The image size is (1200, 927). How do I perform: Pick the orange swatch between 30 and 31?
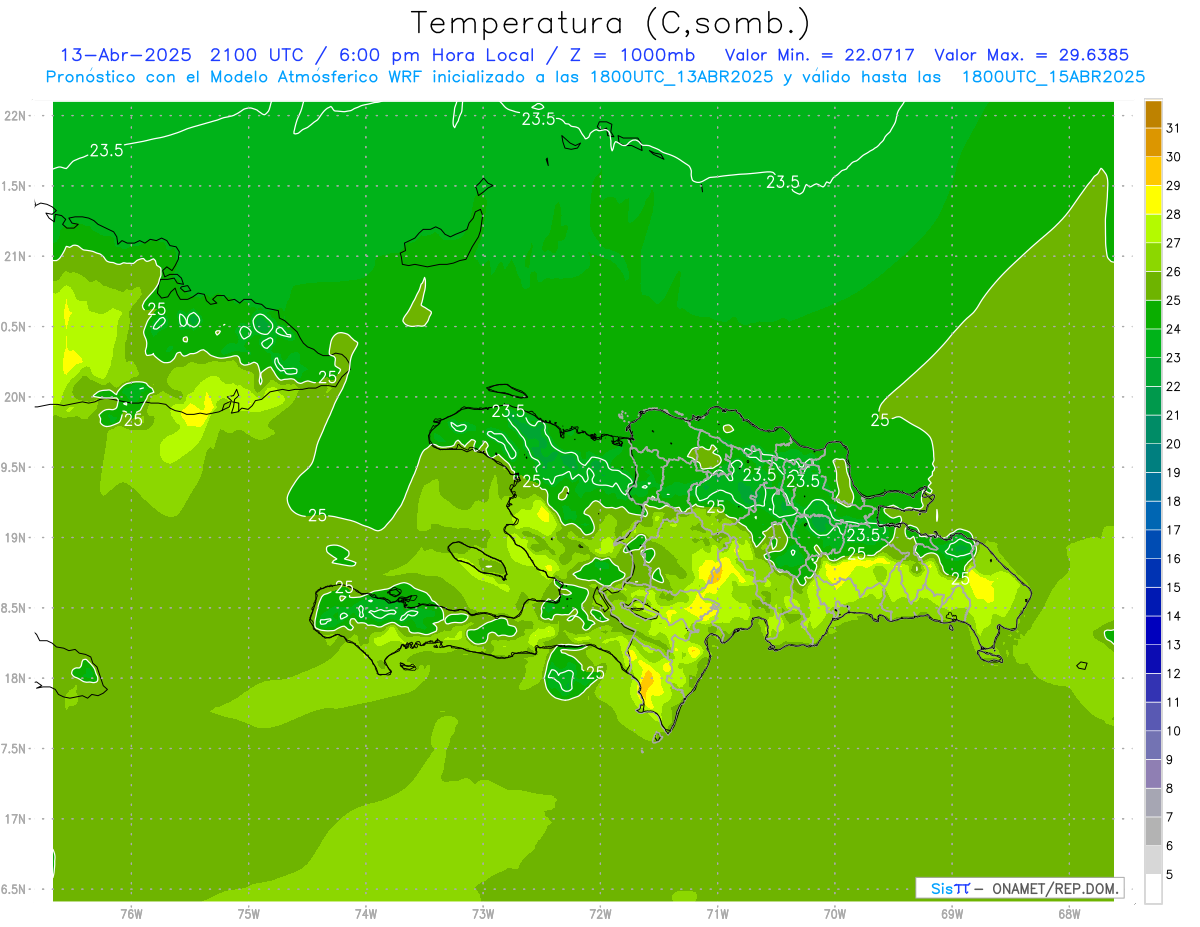(1153, 143)
